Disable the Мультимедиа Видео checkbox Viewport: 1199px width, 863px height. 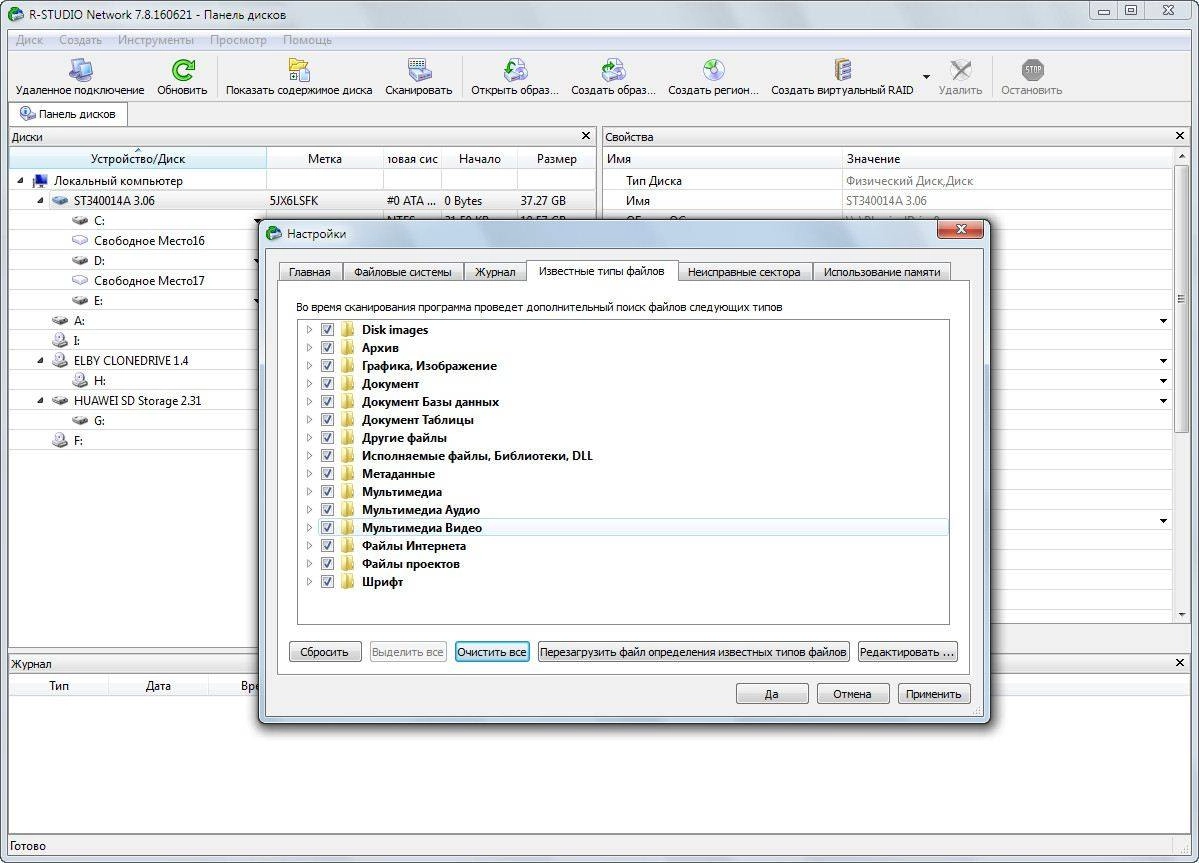coord(327,527)
